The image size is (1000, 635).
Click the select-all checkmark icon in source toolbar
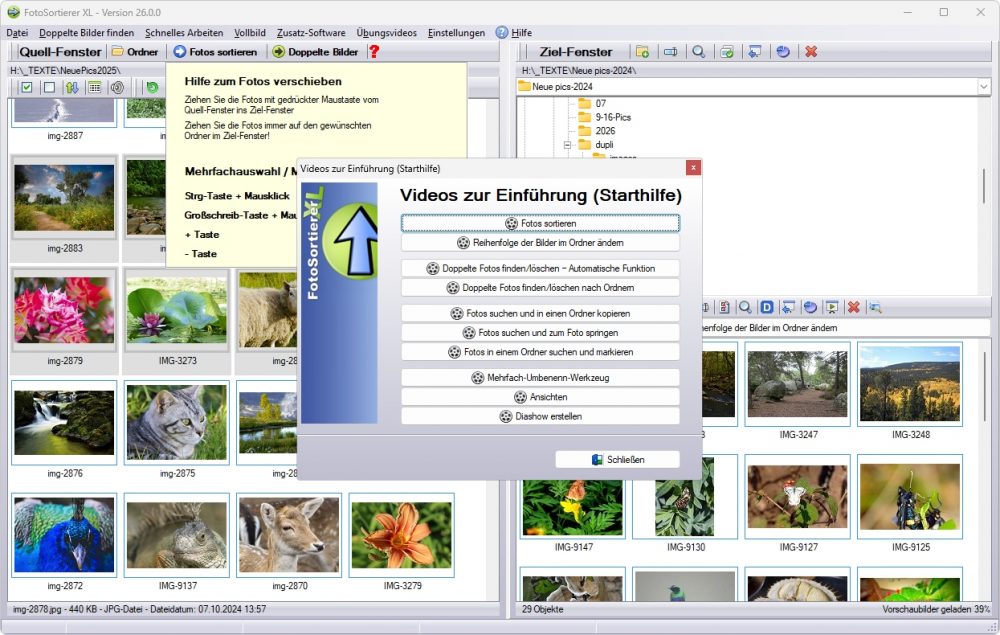pos(26,87)
